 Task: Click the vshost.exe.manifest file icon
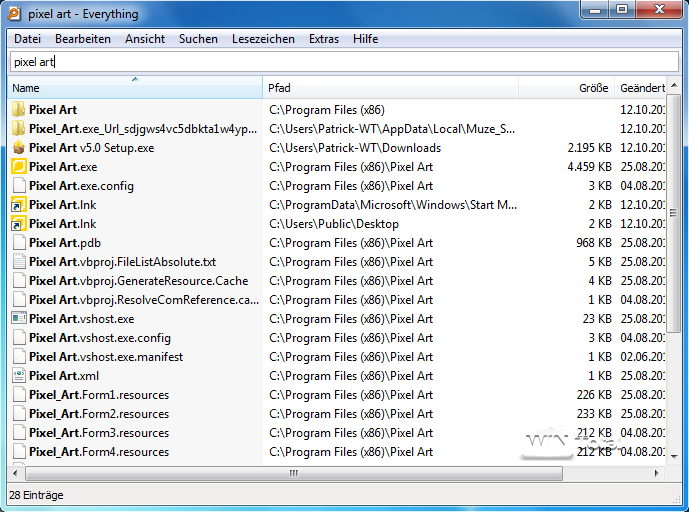pos(19,357)
